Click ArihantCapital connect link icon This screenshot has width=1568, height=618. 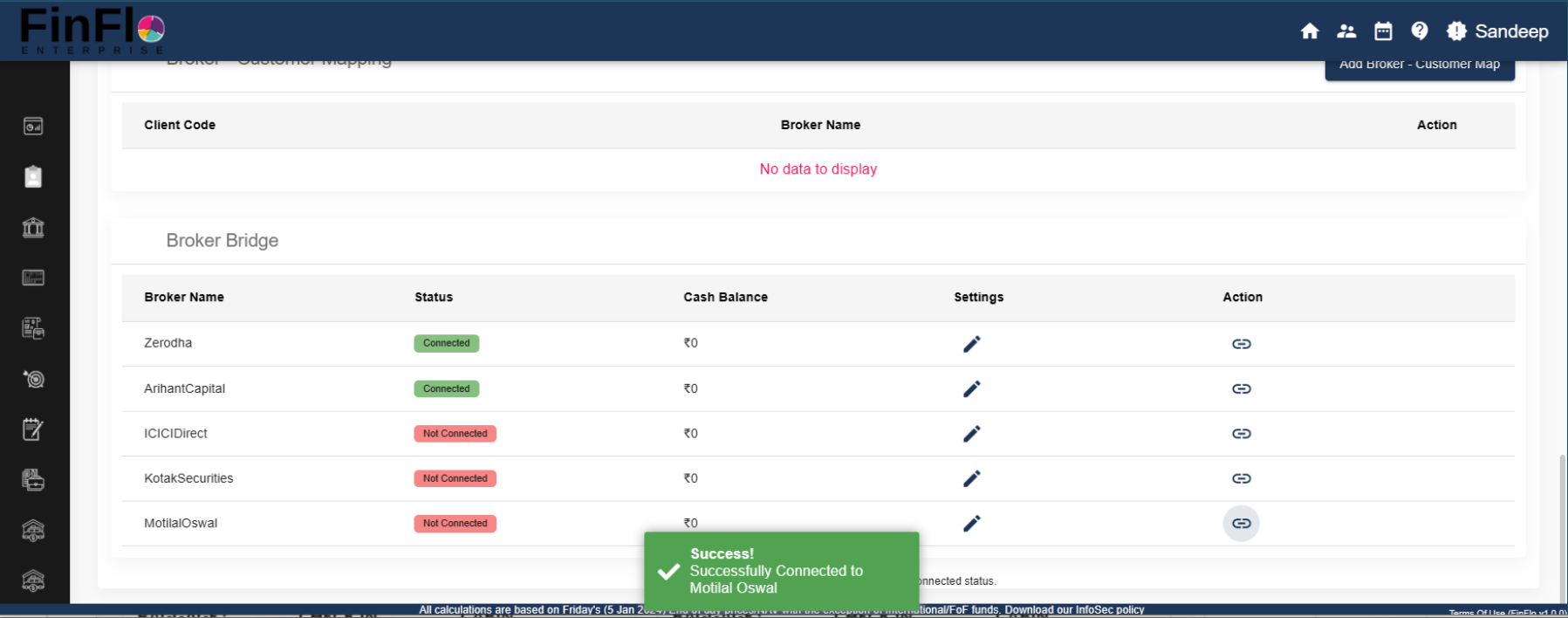[x=1242, y=388]
